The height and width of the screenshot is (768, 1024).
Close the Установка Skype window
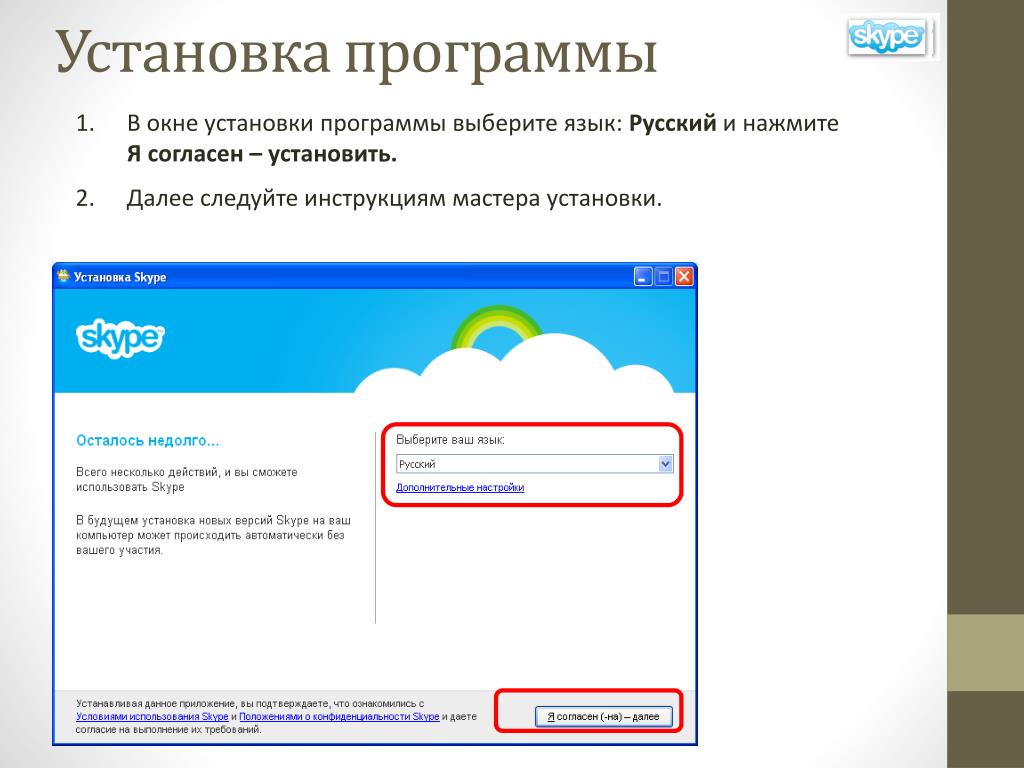point(684,277)
